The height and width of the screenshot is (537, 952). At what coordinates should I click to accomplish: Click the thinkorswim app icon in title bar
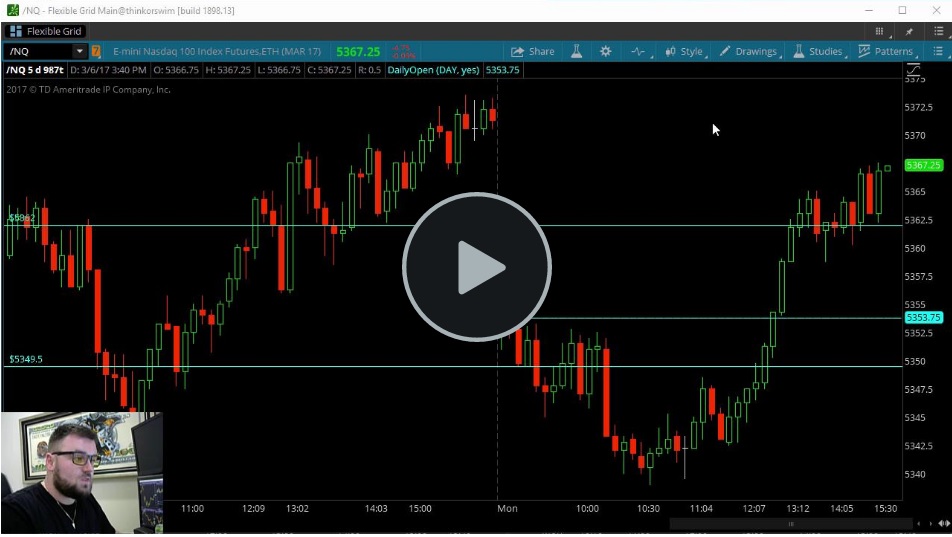click(x=12, y=10)
